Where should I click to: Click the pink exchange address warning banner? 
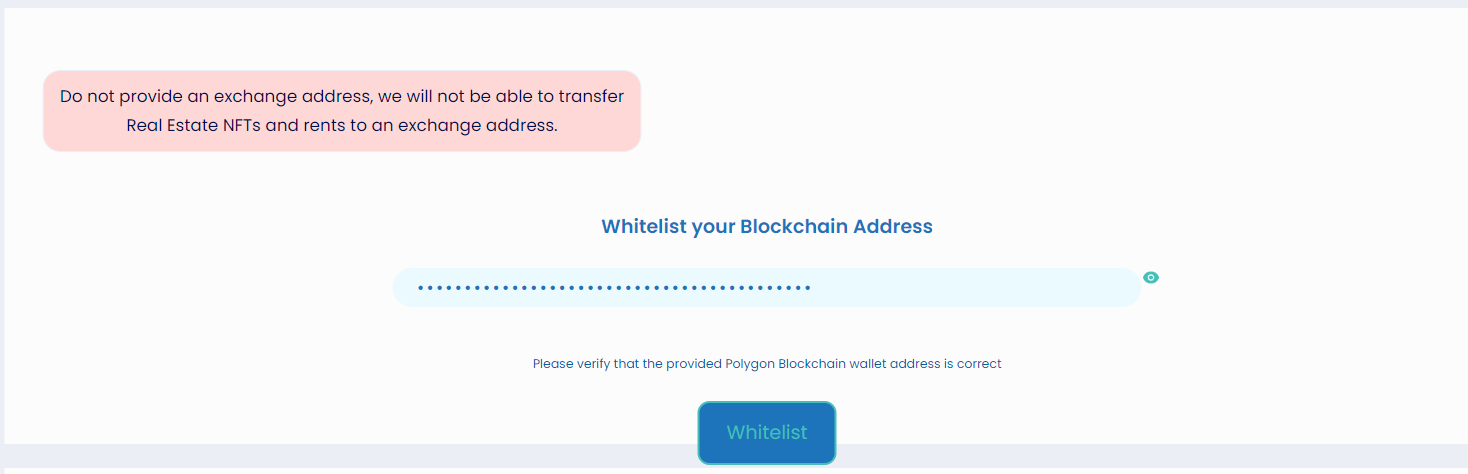point(341,111)
